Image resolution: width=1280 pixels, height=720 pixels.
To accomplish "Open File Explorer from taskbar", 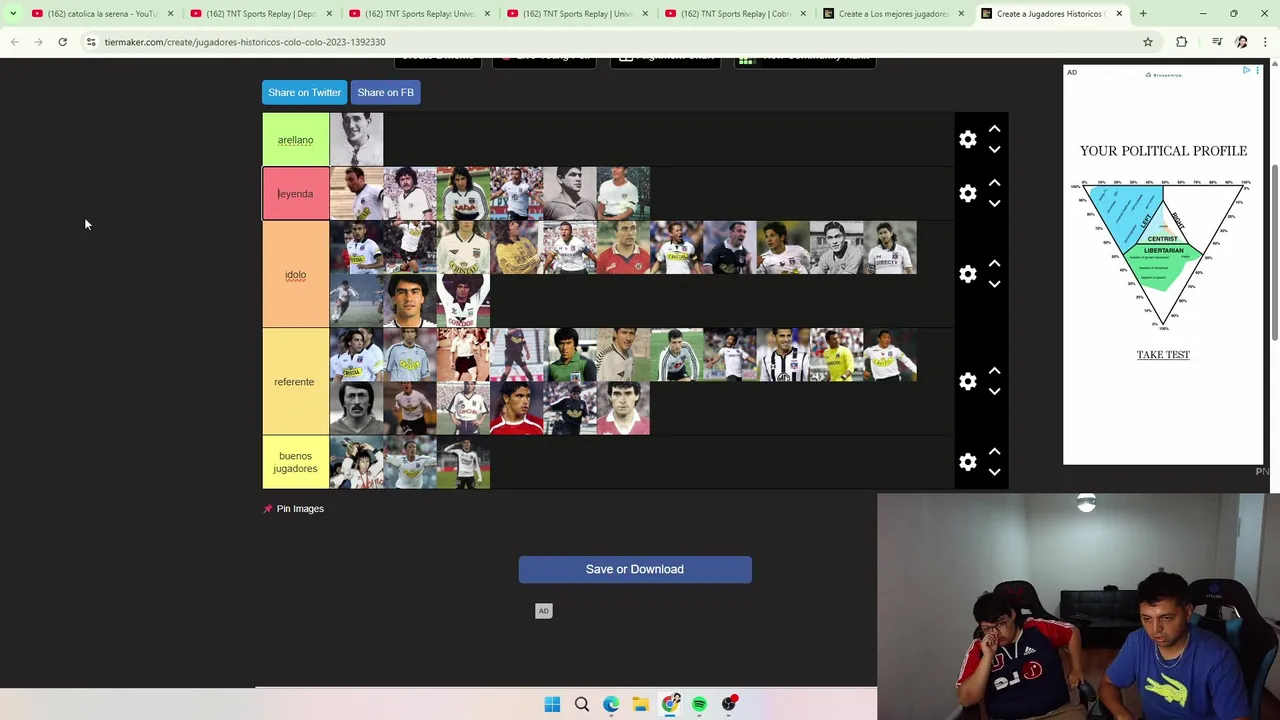I will tap(640, 705).
